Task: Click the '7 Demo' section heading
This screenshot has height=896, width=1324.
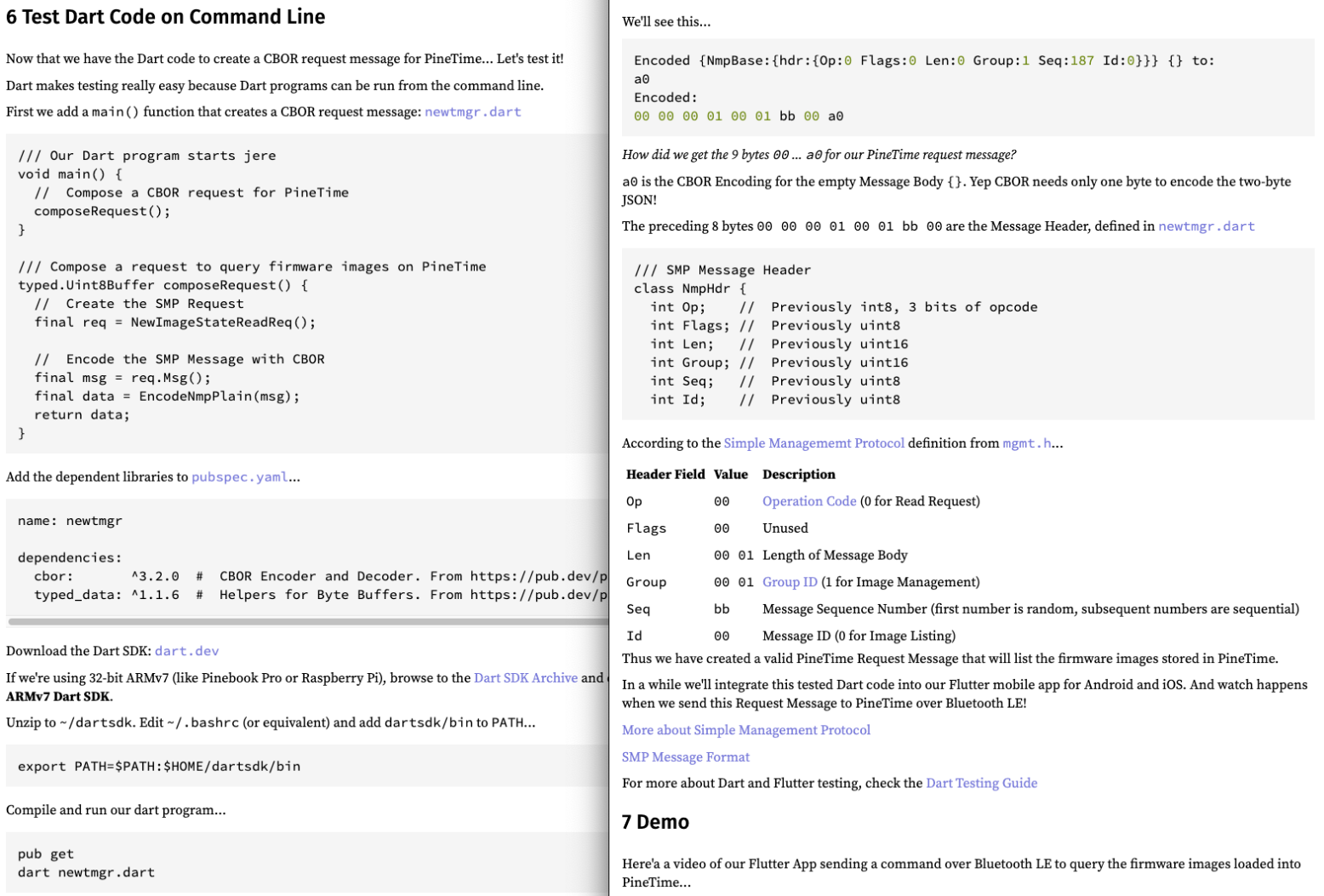Action: click(x=655, y=822)
